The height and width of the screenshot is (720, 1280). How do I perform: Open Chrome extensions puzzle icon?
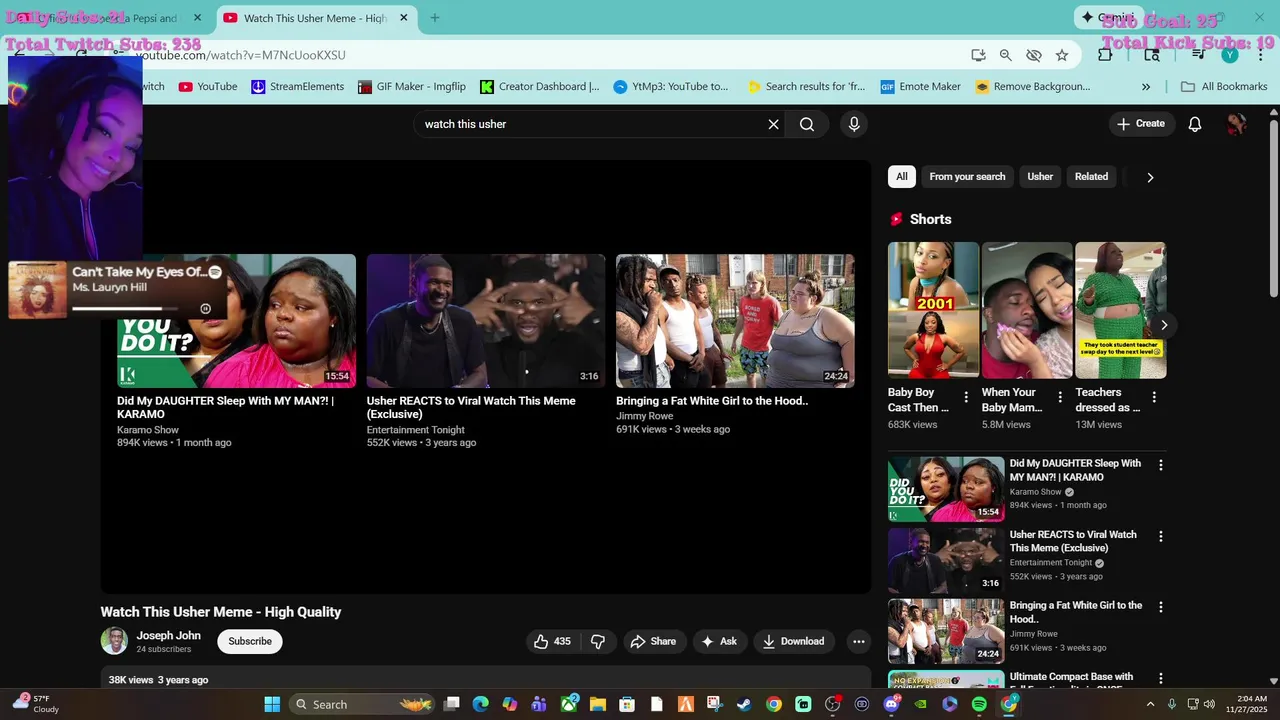click(x=1105, y=55)
